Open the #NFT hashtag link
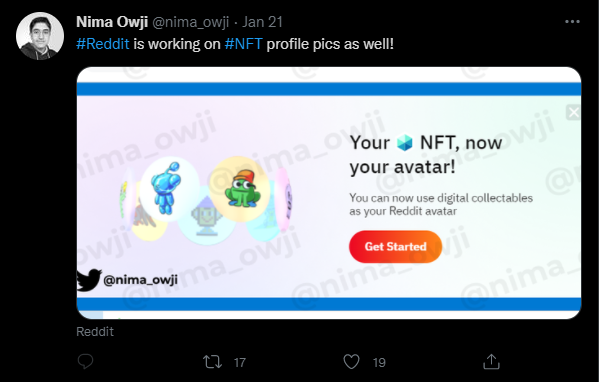Viewport: 599px width, 382px height. click(243, 44)
